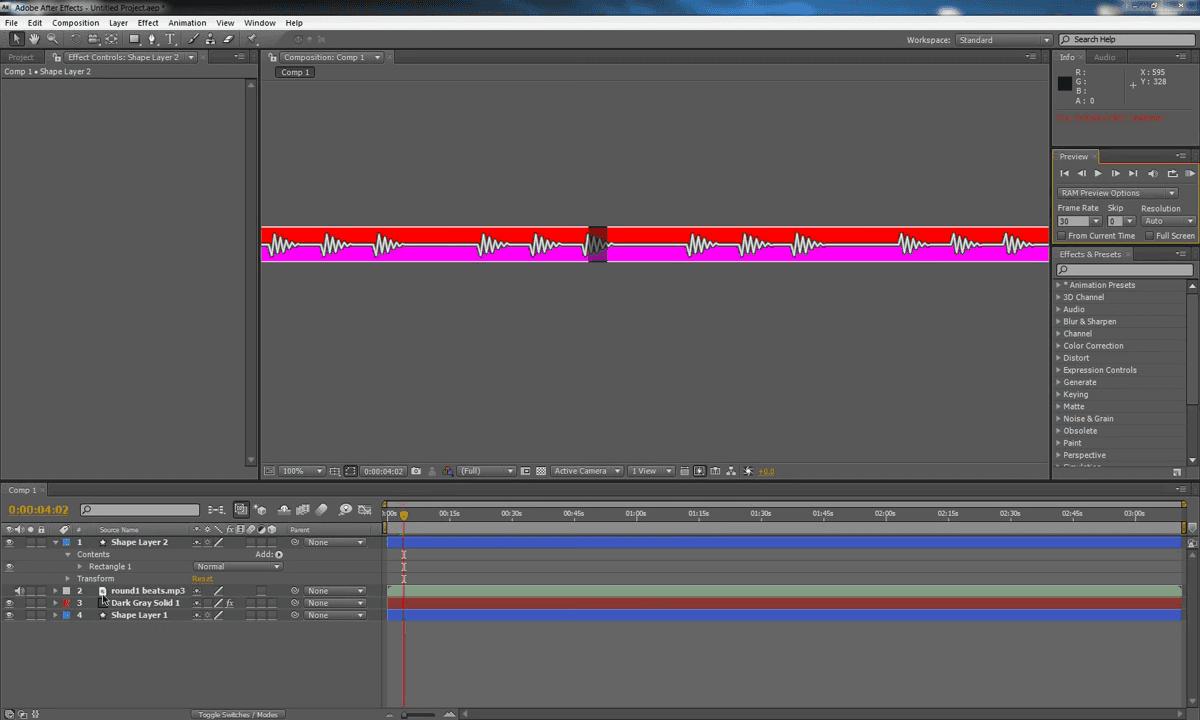Screen dimensions: 1200x720
Task: Expand the Transform property group
Action: pos(68,578)
